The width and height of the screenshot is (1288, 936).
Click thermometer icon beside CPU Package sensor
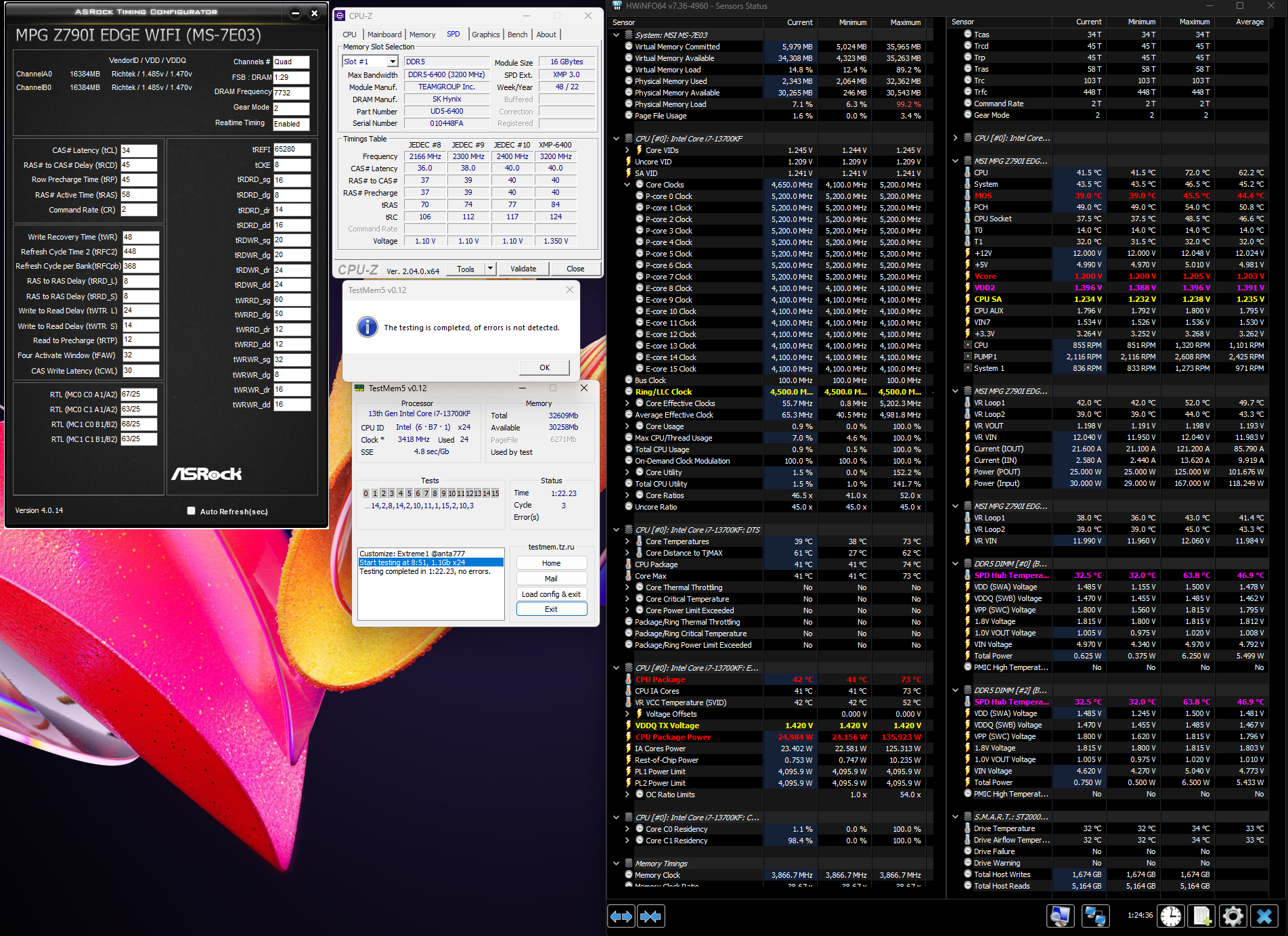click(x=629, y=679)
